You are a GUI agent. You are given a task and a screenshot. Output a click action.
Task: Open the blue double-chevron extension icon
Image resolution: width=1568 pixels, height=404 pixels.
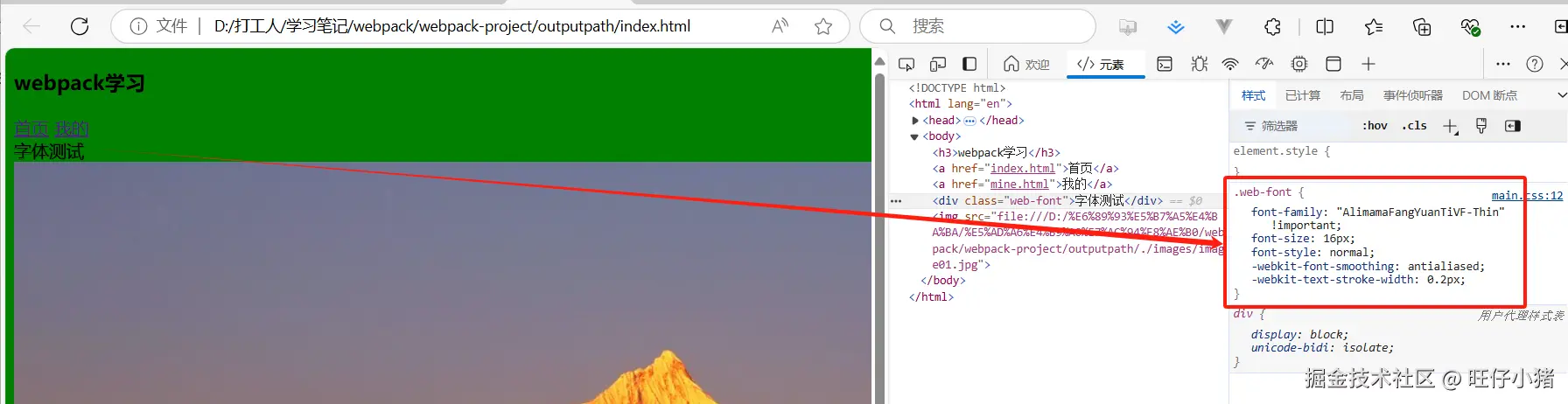coord(1176,27)
